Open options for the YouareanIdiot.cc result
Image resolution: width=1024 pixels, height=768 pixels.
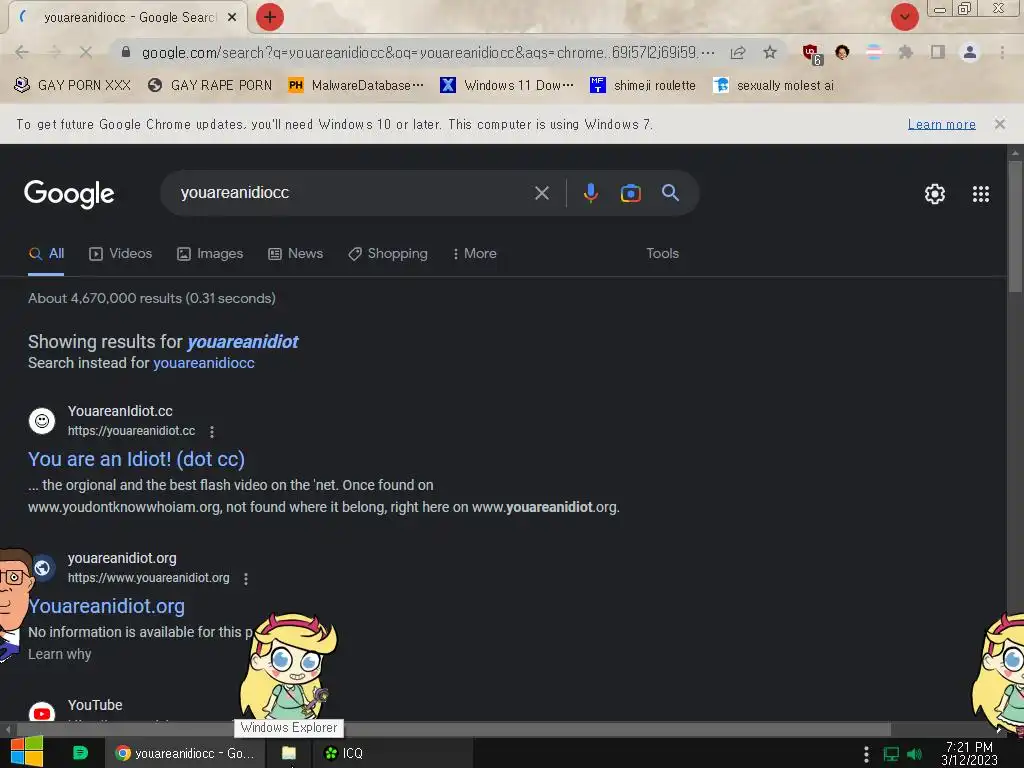click(212, 432)
